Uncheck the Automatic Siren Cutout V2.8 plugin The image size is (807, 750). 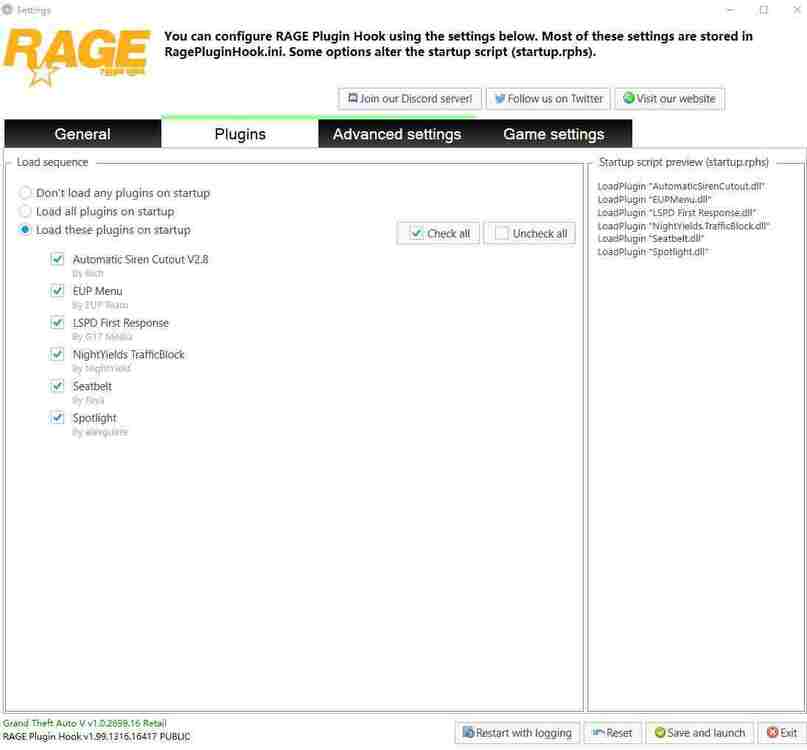pyautogui.click(x=57, y=260)
